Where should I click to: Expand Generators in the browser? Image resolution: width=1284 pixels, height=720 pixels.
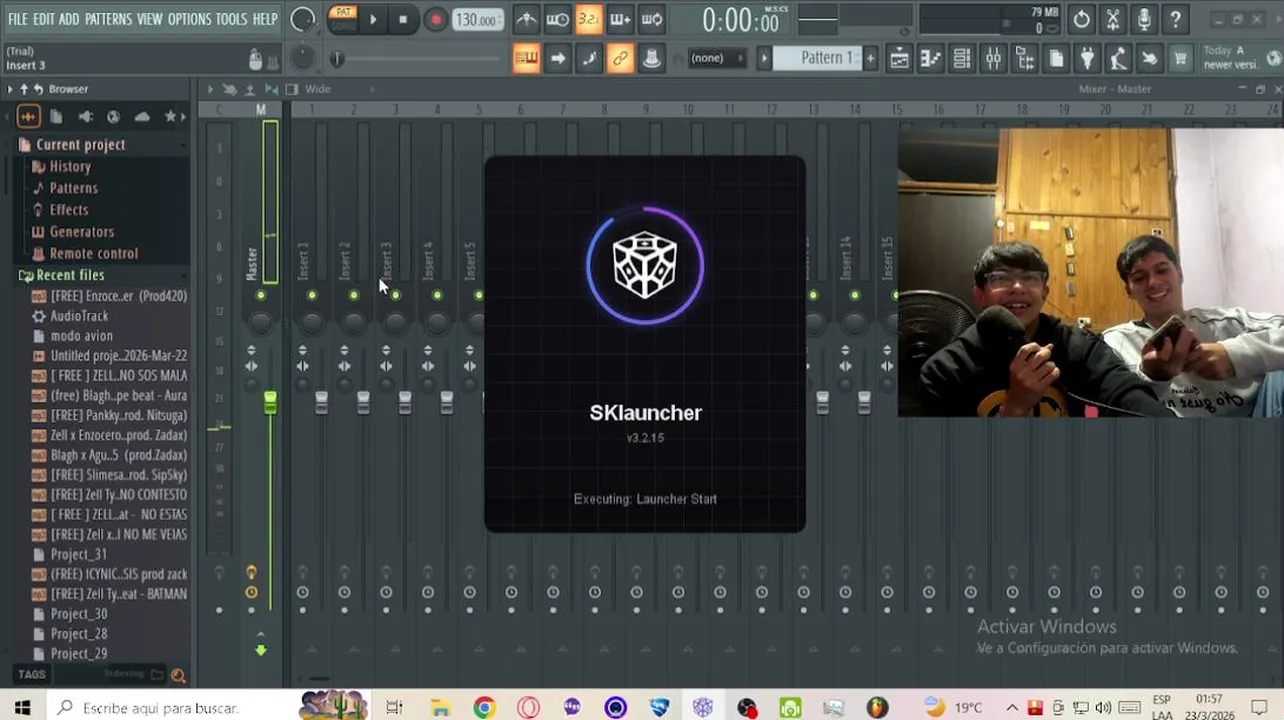[x=81, y=232]
